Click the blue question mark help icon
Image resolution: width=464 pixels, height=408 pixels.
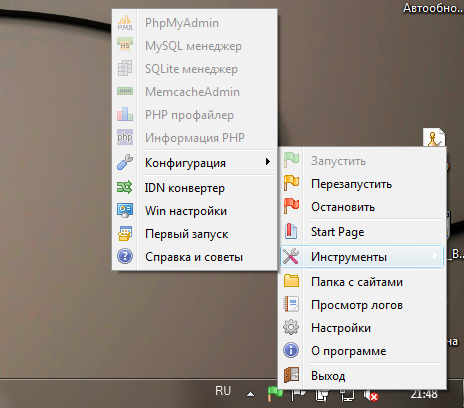tap(125, 257)
